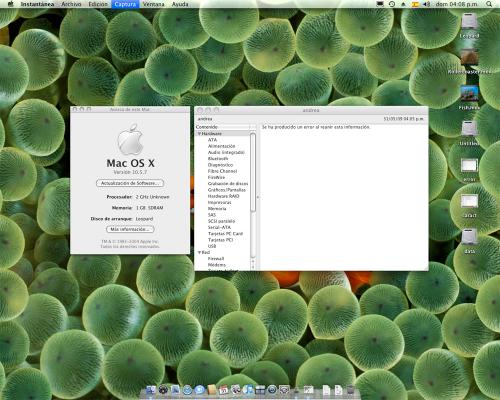Open iTunes from the Dock

[248, 390]
